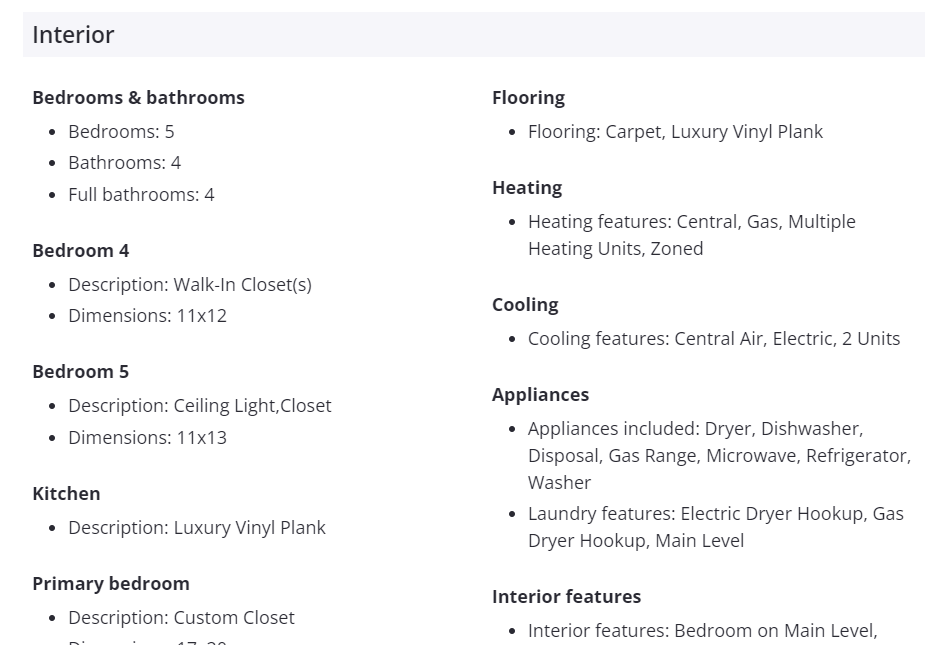Click the Heating section heading
Image resolution: width=948 pixels, height=645 pixels.
tap(526, 187)
